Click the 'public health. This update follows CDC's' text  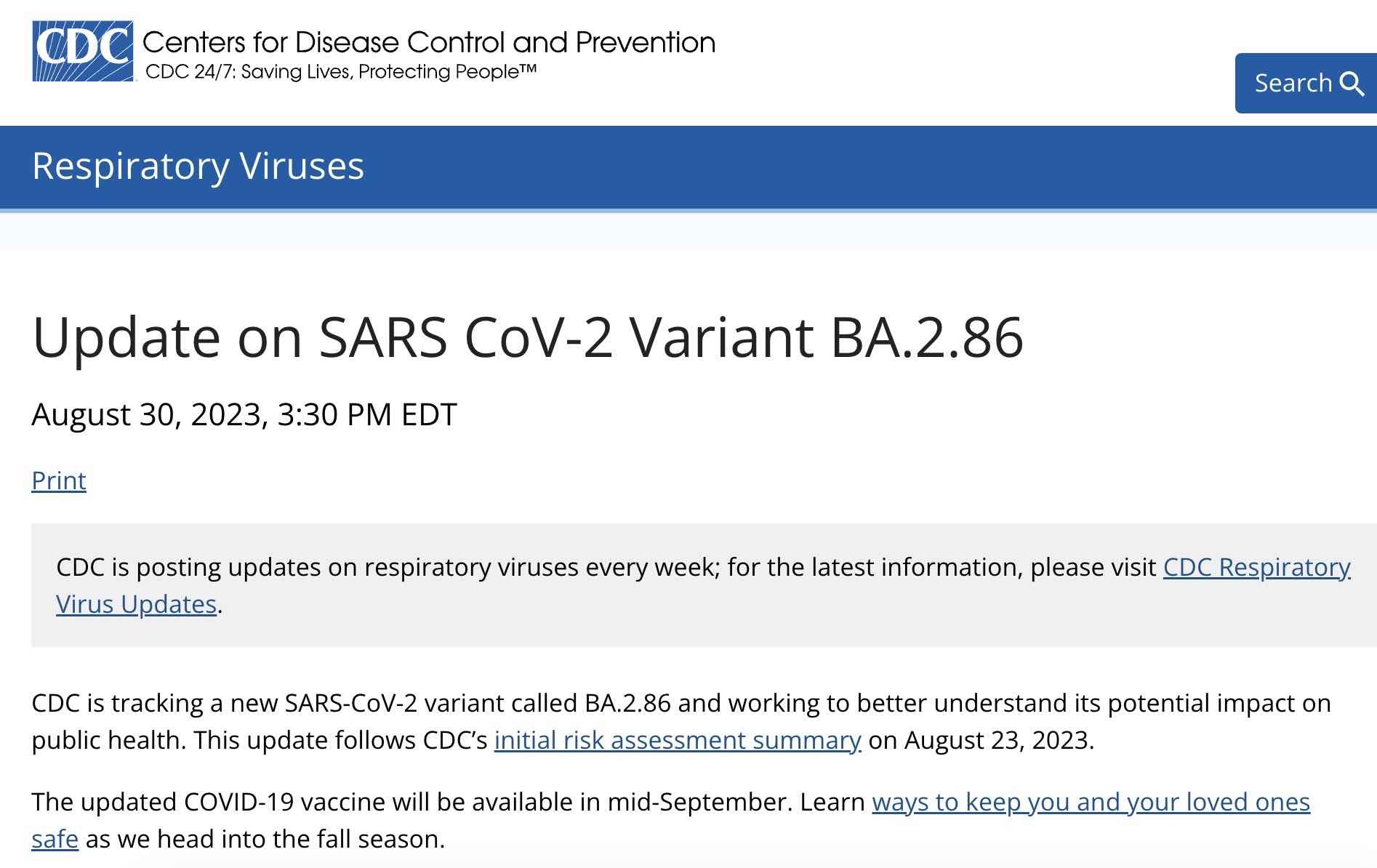pos(260,740)
